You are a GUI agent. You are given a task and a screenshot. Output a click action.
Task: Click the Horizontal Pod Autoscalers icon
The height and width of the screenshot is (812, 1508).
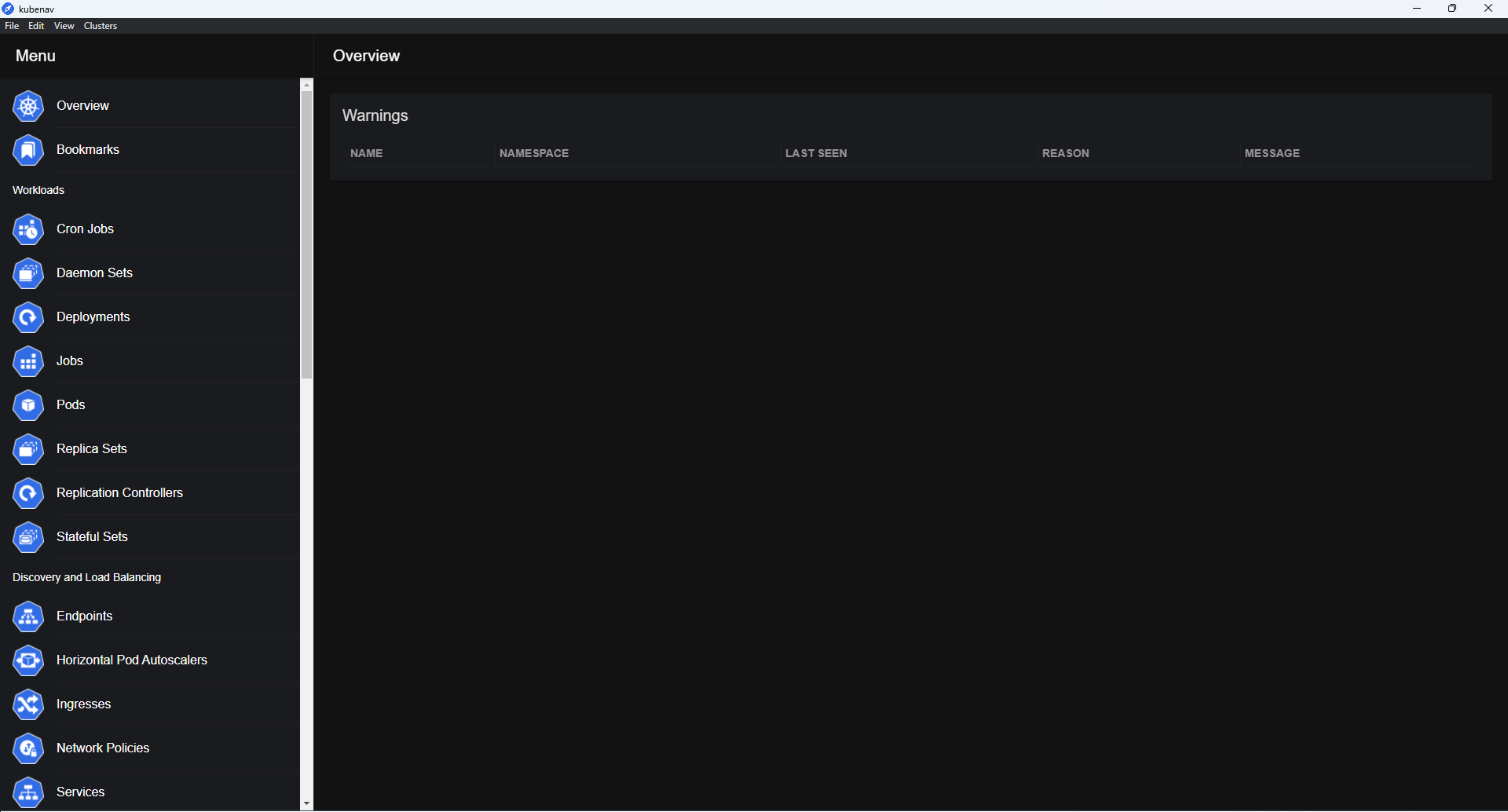coord(28,660)
